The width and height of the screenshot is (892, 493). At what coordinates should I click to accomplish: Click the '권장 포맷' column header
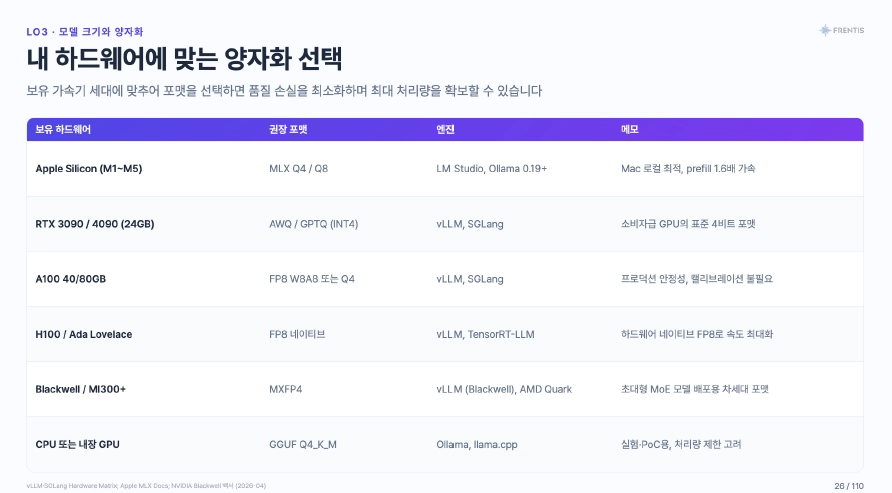pos(288,130)
